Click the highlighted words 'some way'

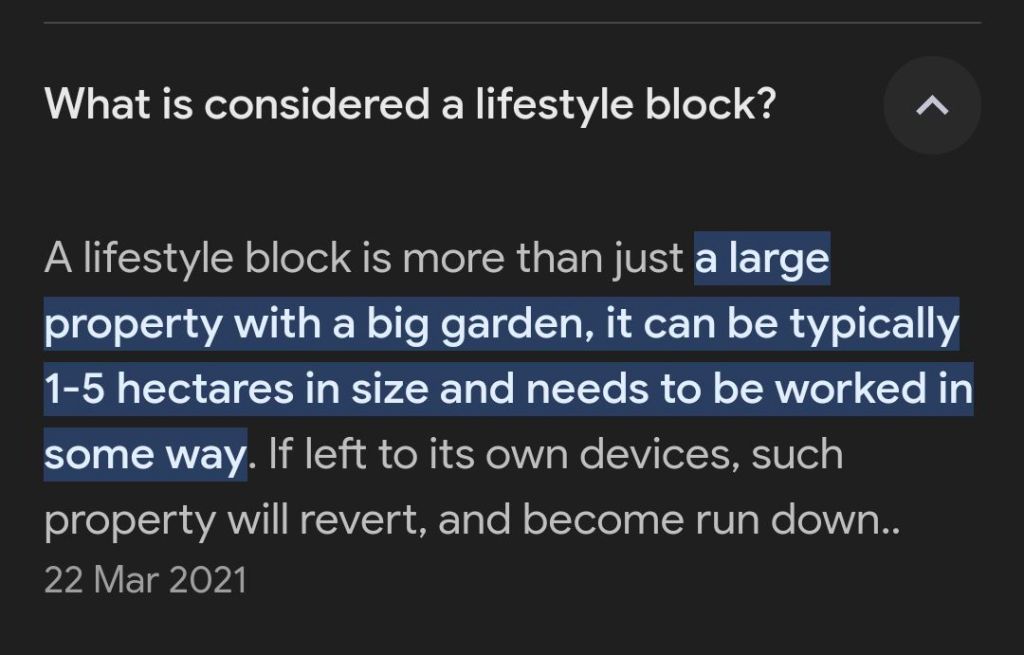click(x=144, y=455)
